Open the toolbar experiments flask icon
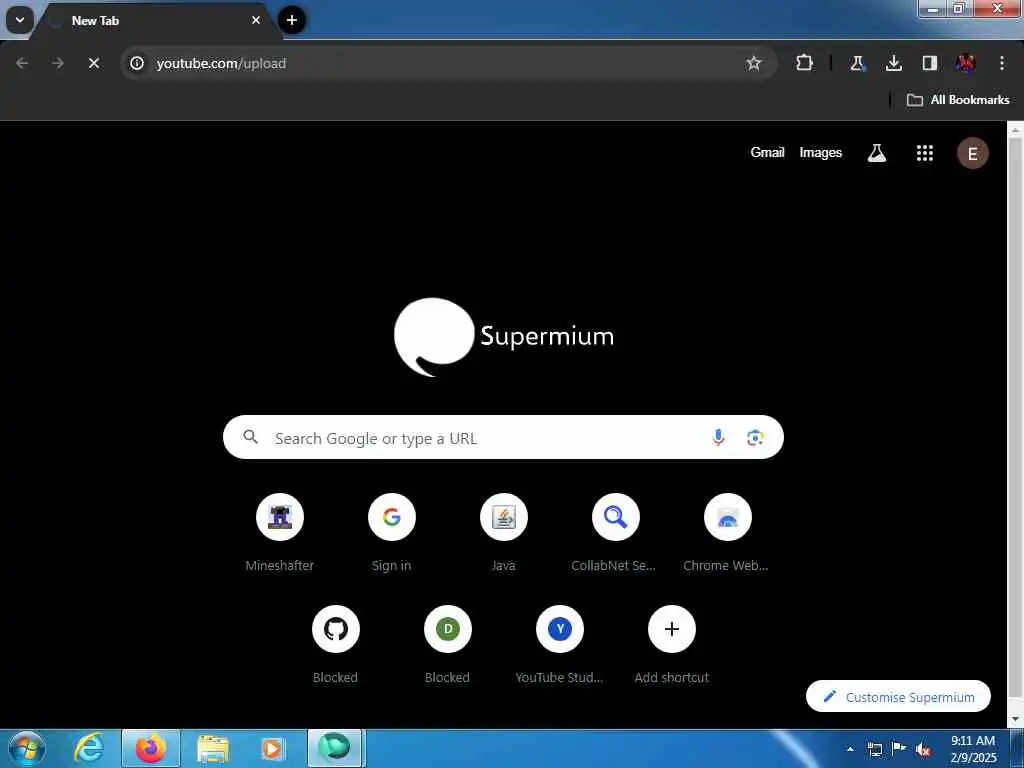This screenshot has width=1024, height=768. [x=857, y=63]
